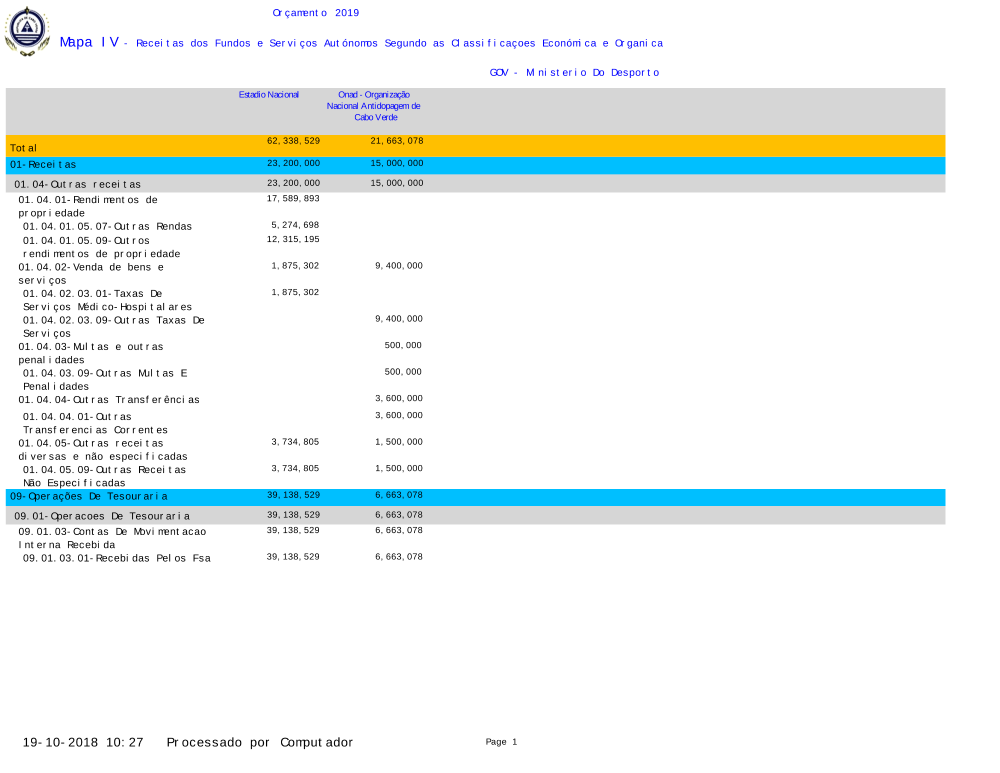Select the GOV - Ministerio Do Desporto label

click(574, 73)
